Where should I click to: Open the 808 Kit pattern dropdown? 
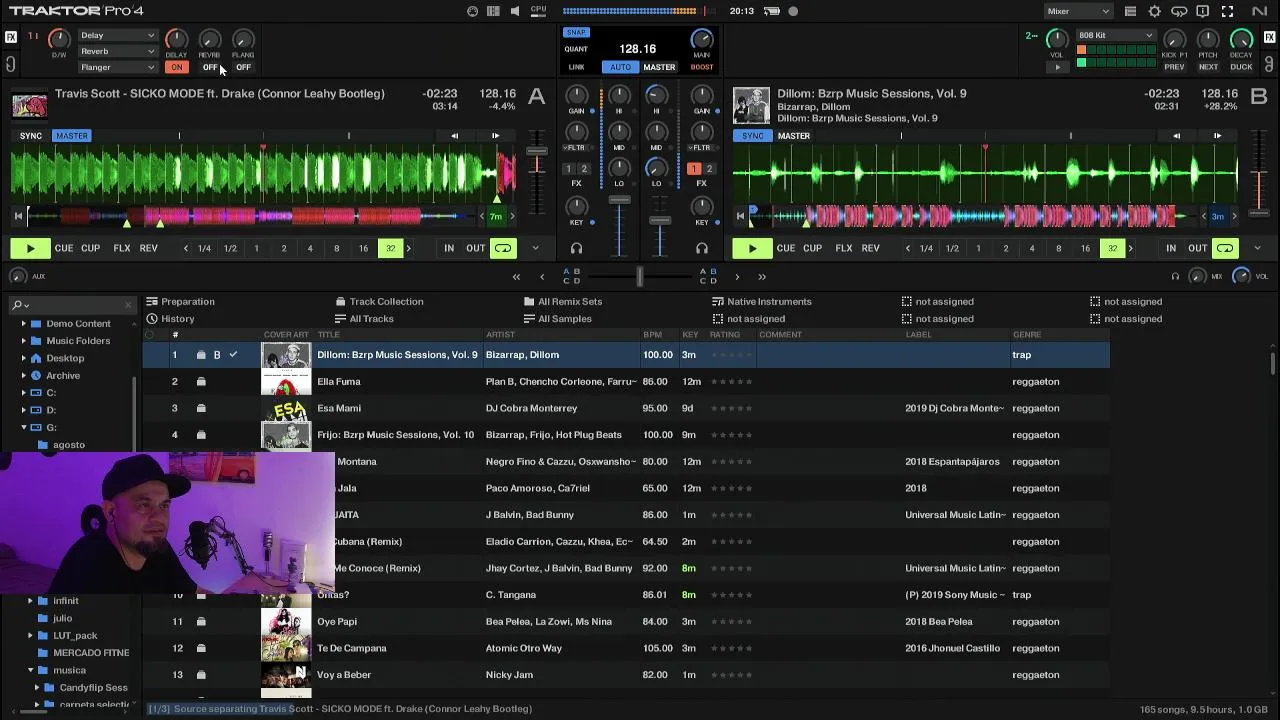point(1115,35)
